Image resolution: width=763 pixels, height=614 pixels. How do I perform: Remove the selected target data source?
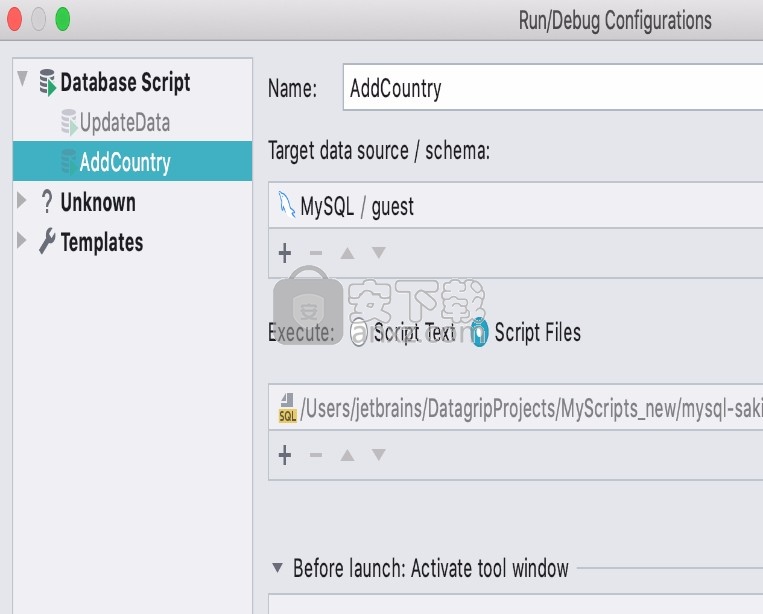click(x=316, y=253)
